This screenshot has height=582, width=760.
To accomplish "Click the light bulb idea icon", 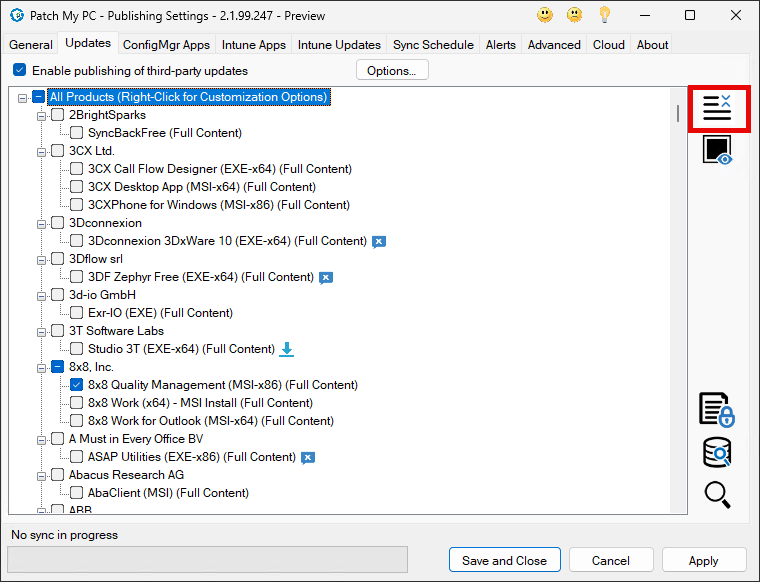I will 605,15.
